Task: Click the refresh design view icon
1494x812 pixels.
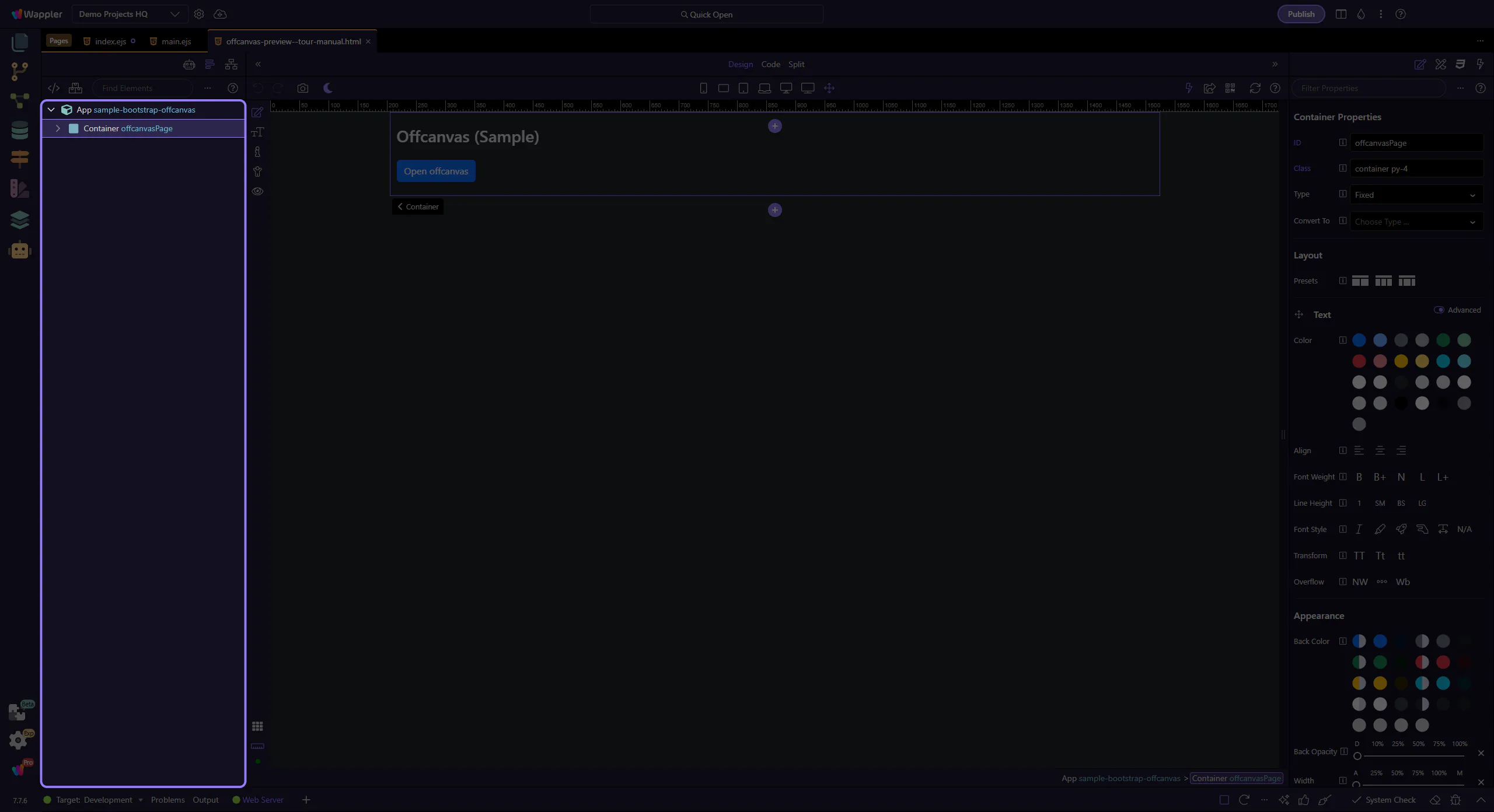Action: 1255,88
